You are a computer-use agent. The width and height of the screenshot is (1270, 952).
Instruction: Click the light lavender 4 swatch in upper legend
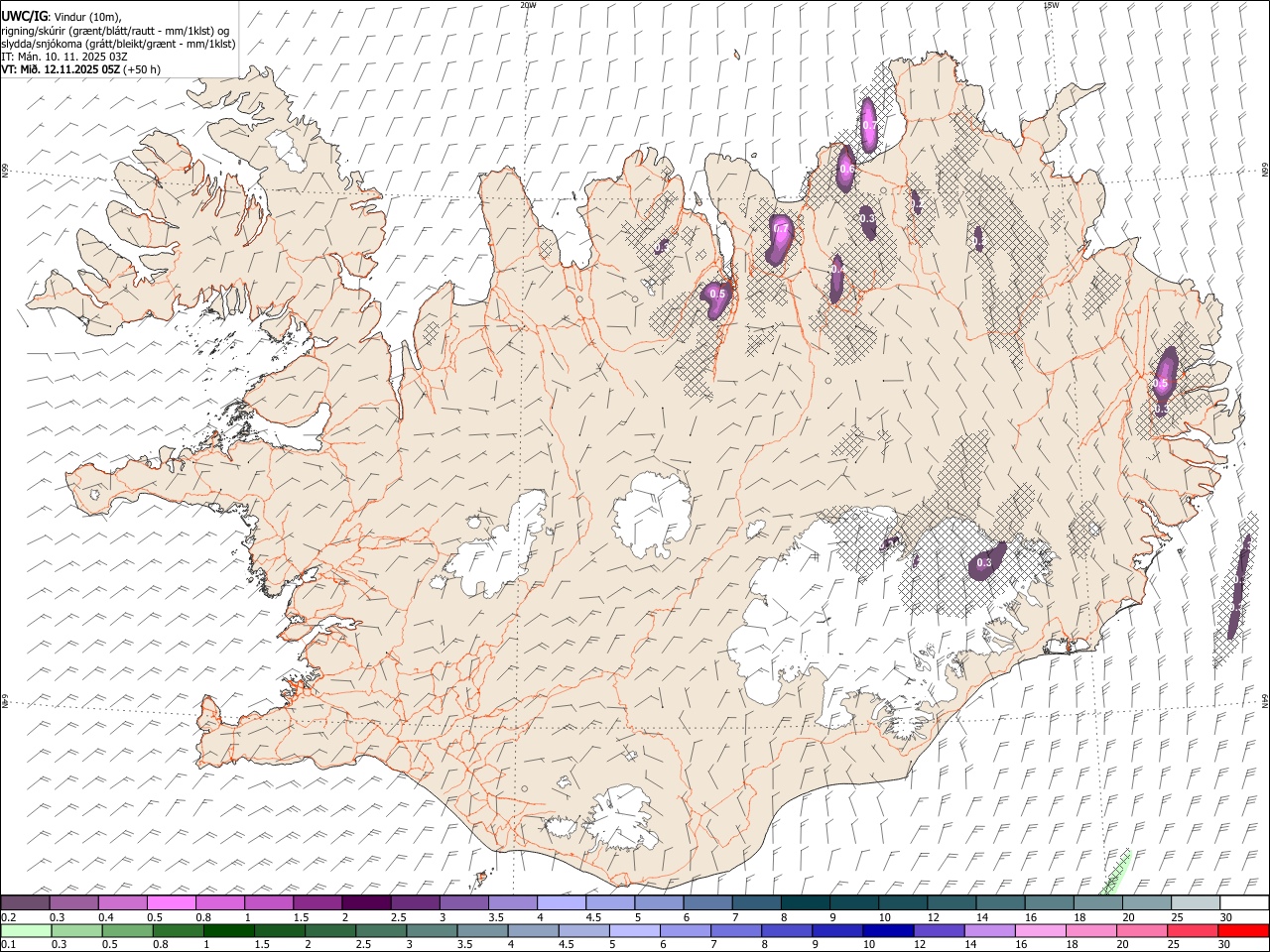pyautogui.click(x=560, y=902)
